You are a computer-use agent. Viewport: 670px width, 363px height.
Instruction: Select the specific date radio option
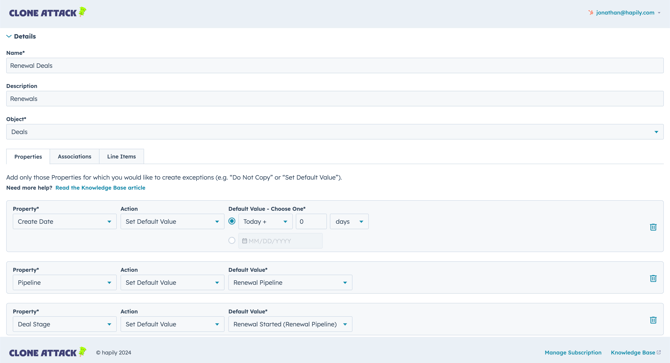point(232,241)
